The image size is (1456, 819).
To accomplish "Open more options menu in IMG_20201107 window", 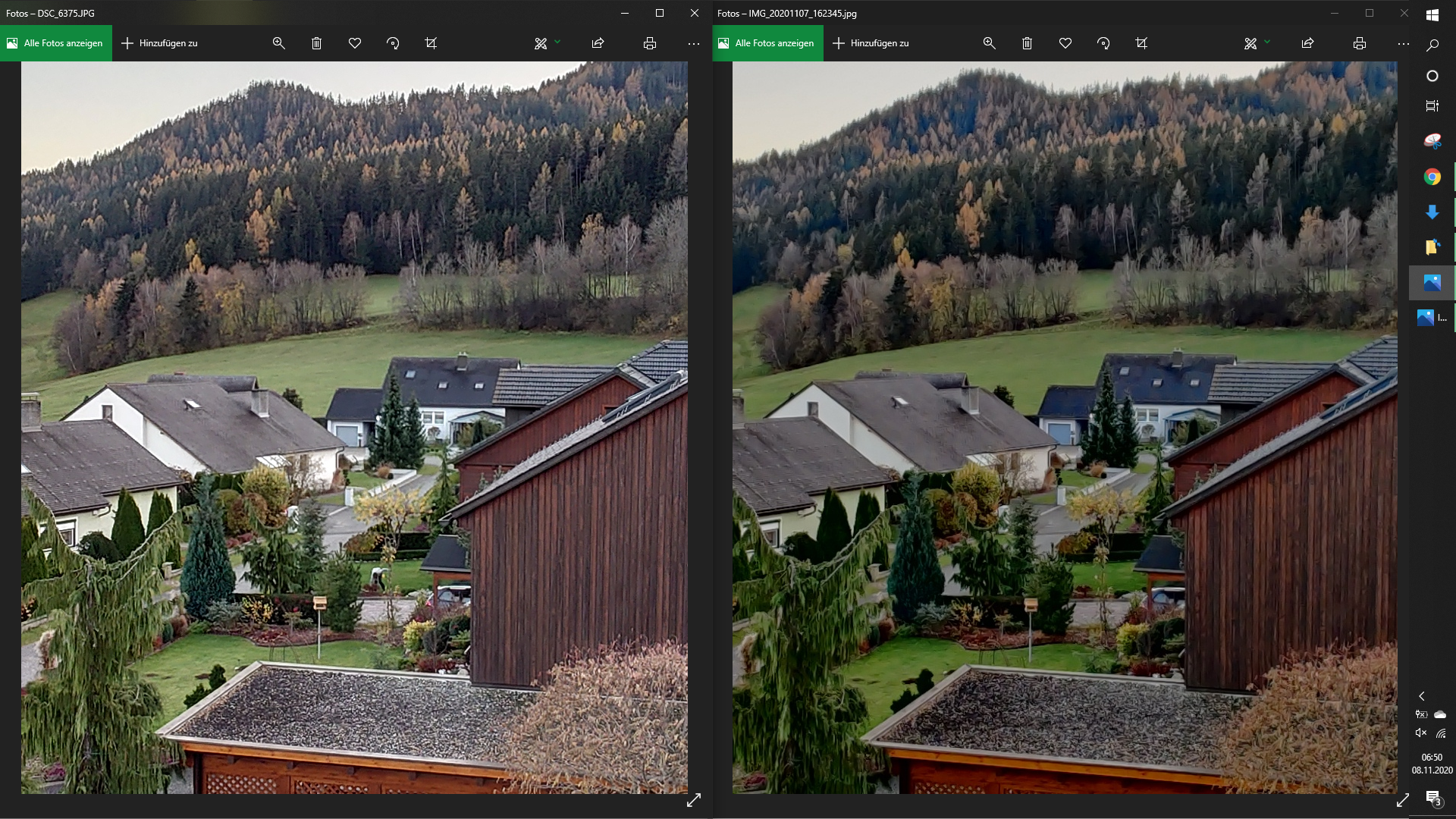I will [1404, 43].
